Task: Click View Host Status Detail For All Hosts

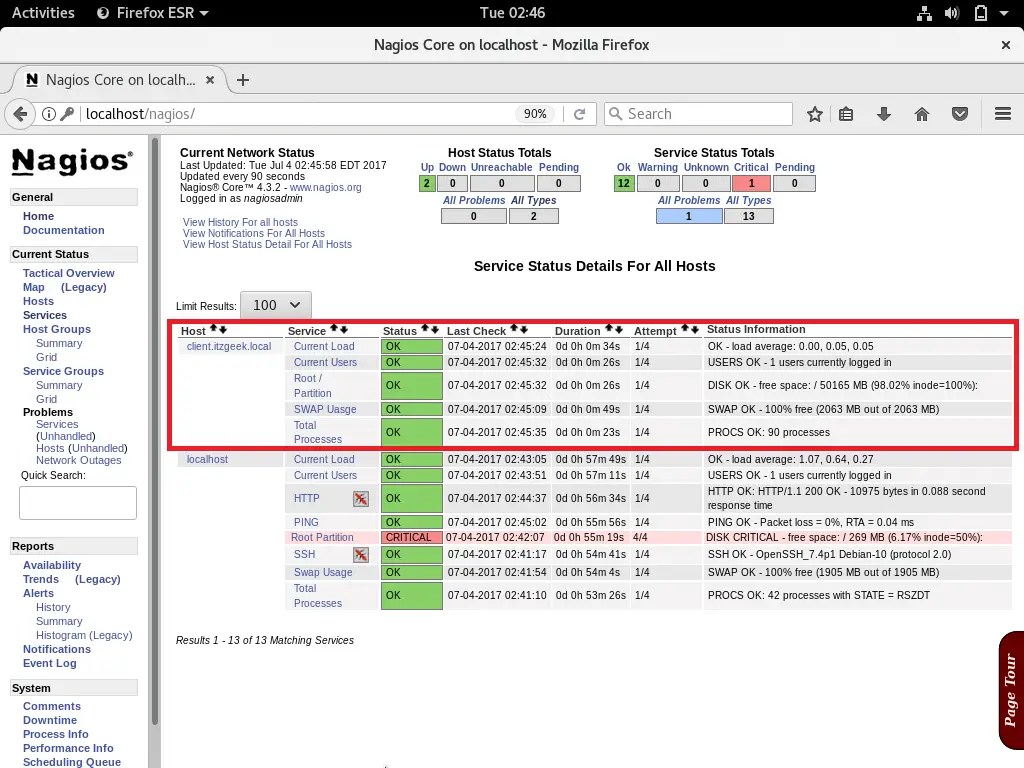Action: coord(266,244)
